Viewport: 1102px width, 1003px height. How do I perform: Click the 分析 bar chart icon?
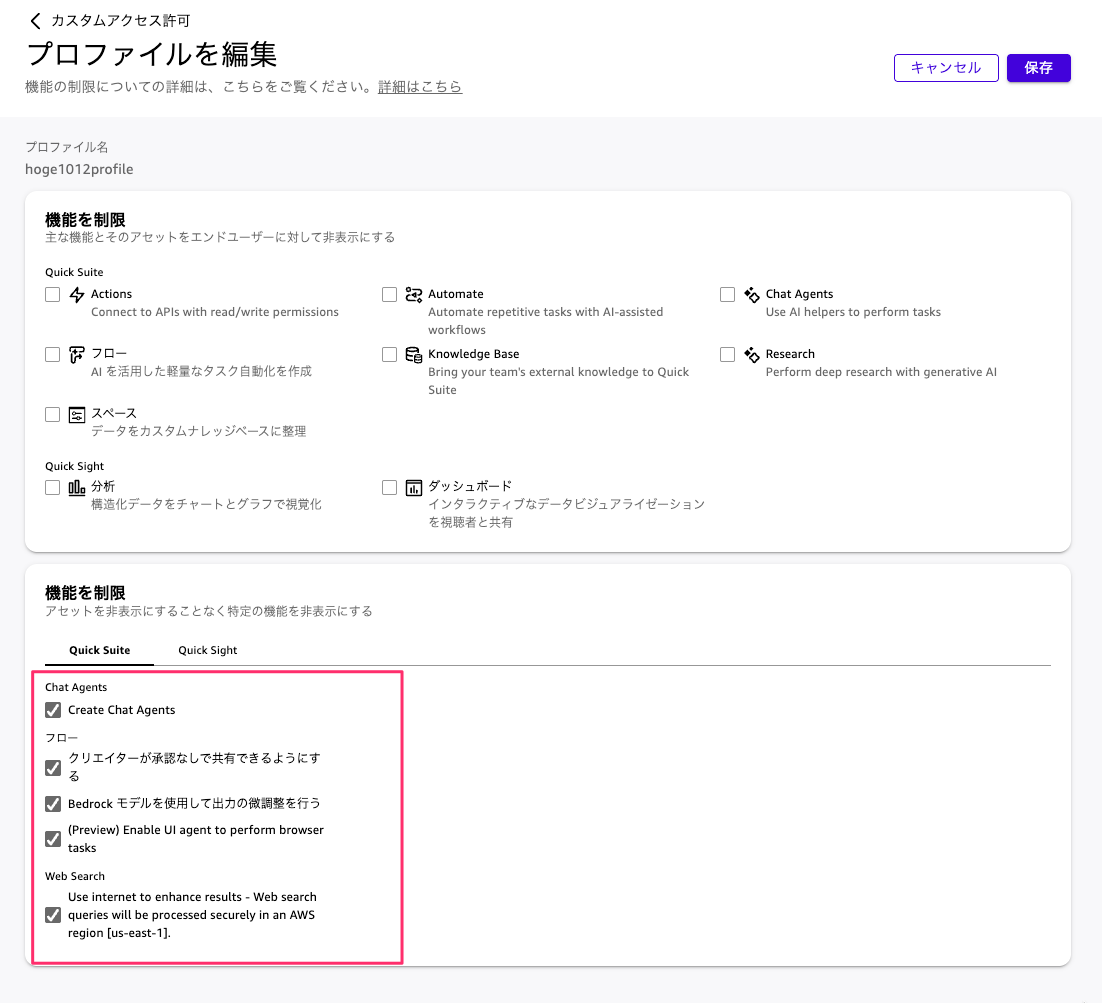tap(77, 487)
